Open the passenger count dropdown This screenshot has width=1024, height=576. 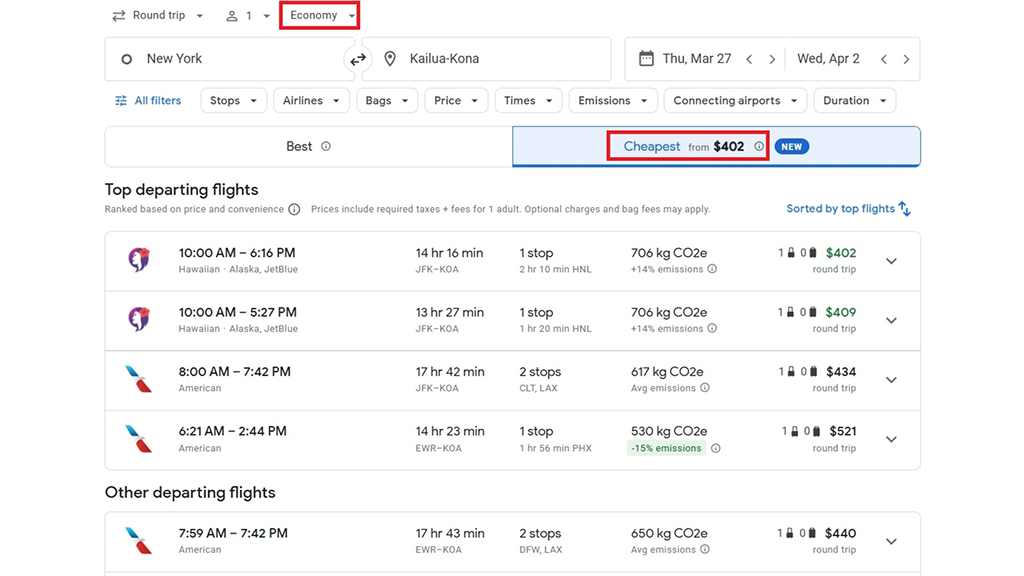(248, 16)
